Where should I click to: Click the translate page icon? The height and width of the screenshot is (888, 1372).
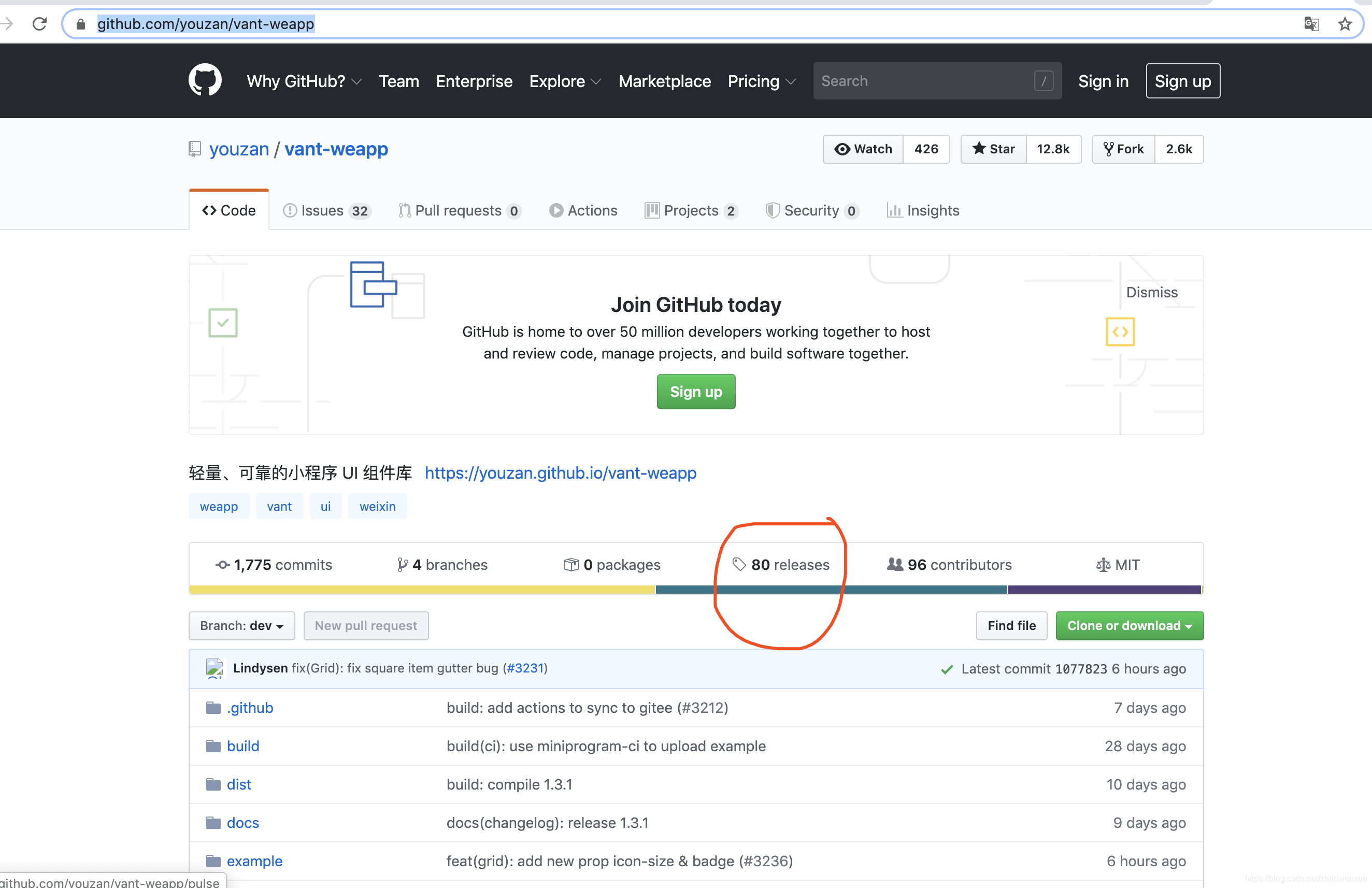(1311, 24)
